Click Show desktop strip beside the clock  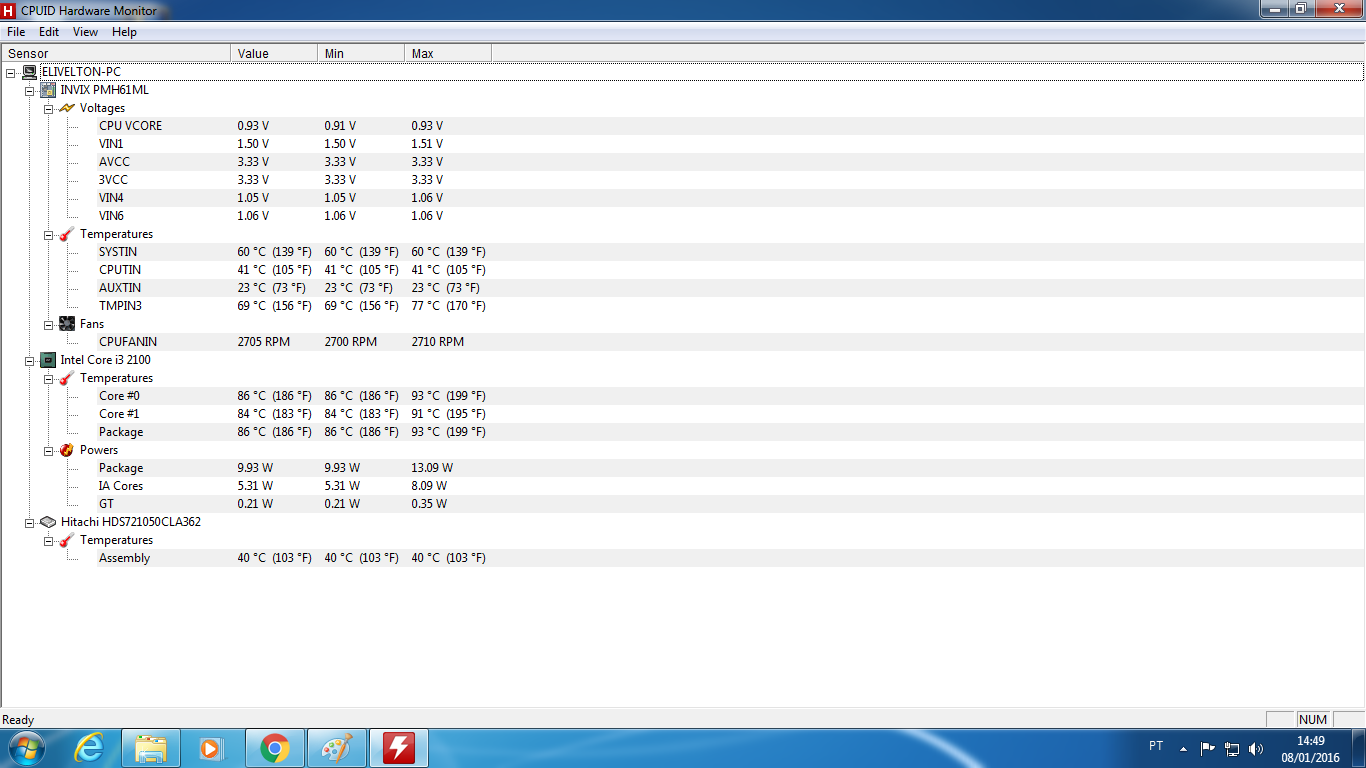(1359, 748)
